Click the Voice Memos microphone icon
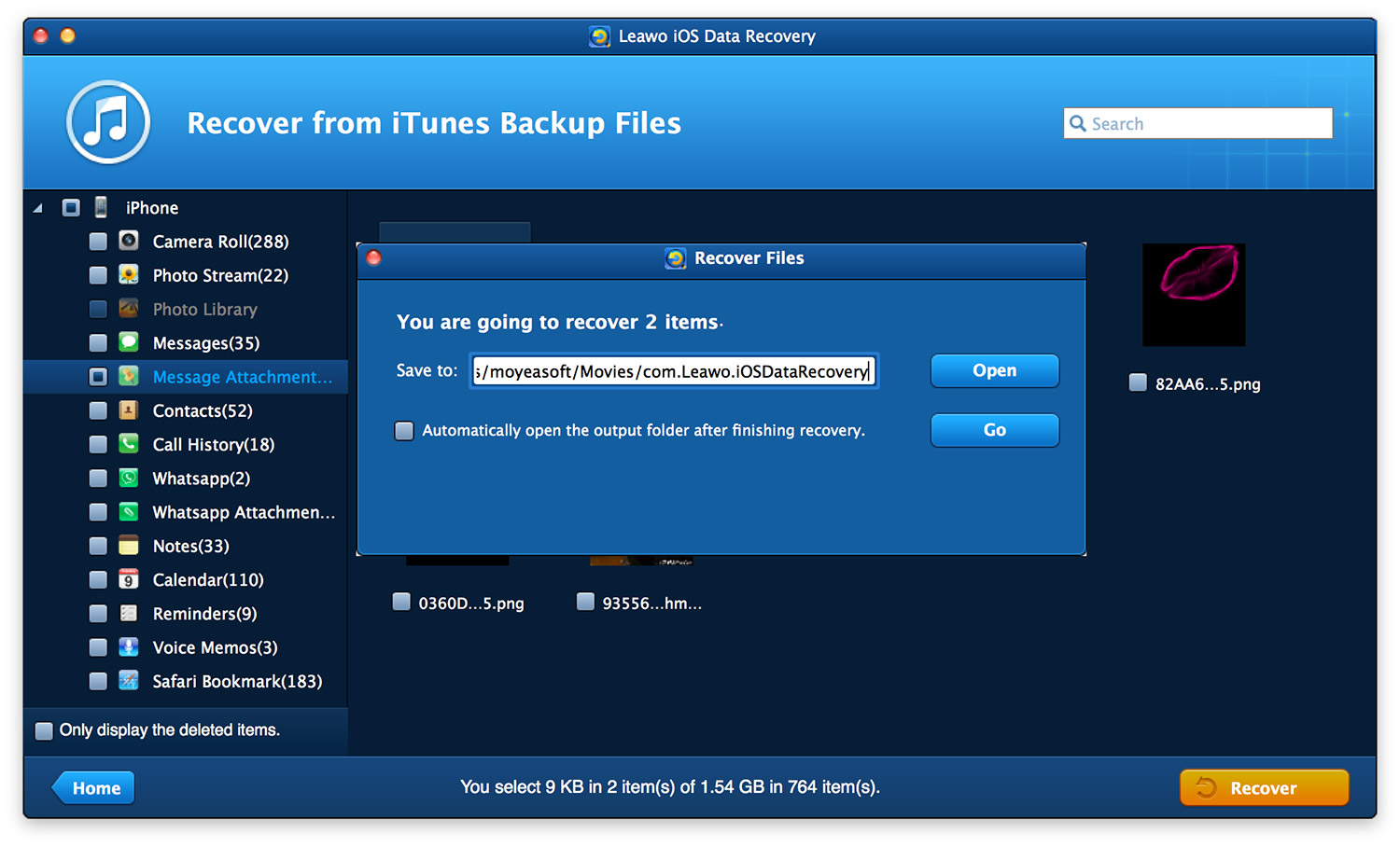 click(x=129, y=646)
